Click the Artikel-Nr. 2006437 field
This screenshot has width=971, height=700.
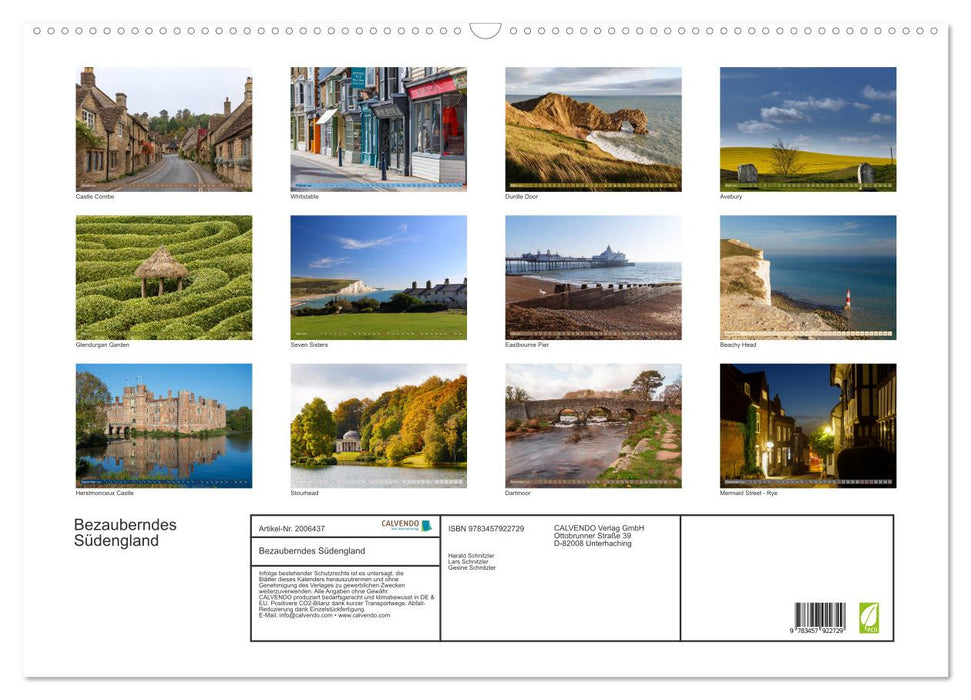tap(291, 528)
